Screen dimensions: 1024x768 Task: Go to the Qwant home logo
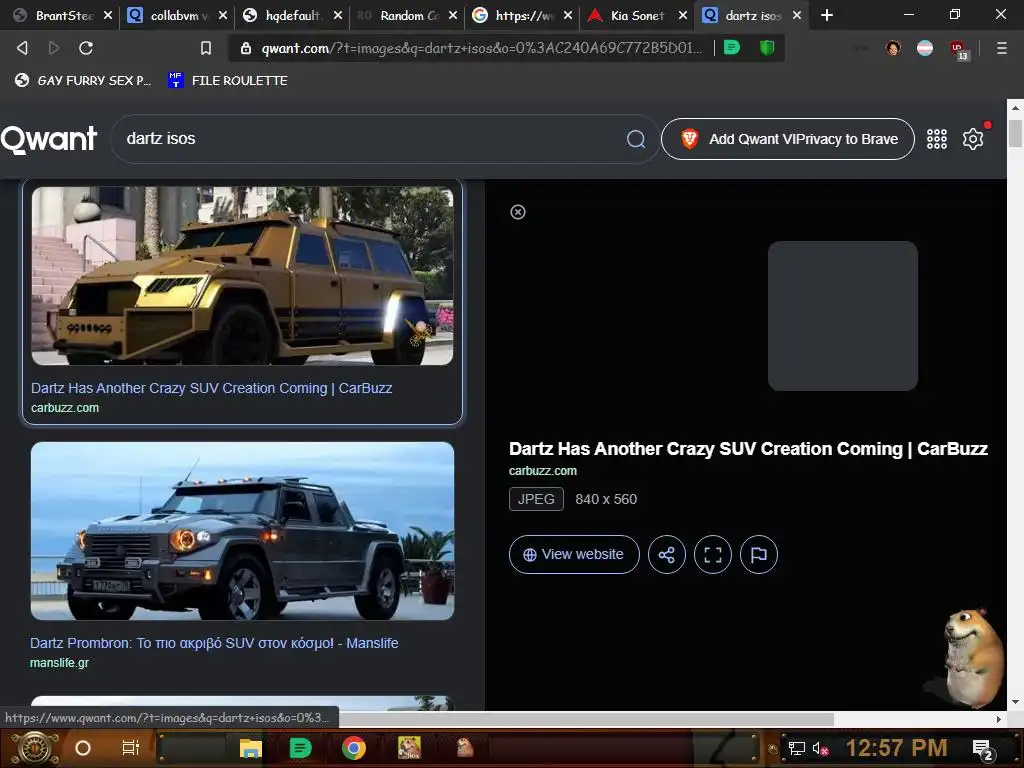tap(49, 139)
